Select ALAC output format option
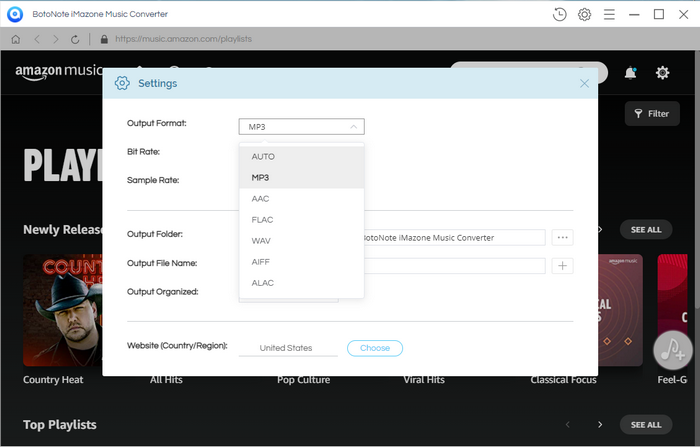Image resolution: width=700 pixels, height=447 pixels. tap(302, 283)
